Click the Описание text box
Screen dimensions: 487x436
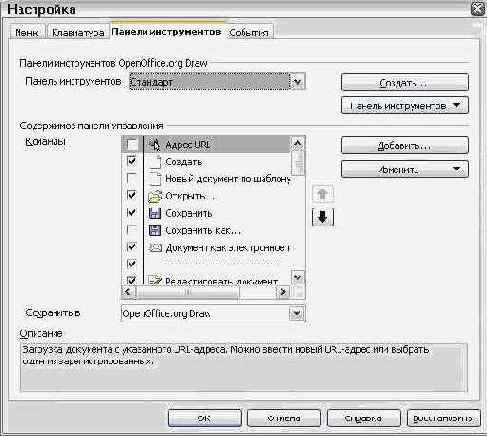click(x=244, y=367)
